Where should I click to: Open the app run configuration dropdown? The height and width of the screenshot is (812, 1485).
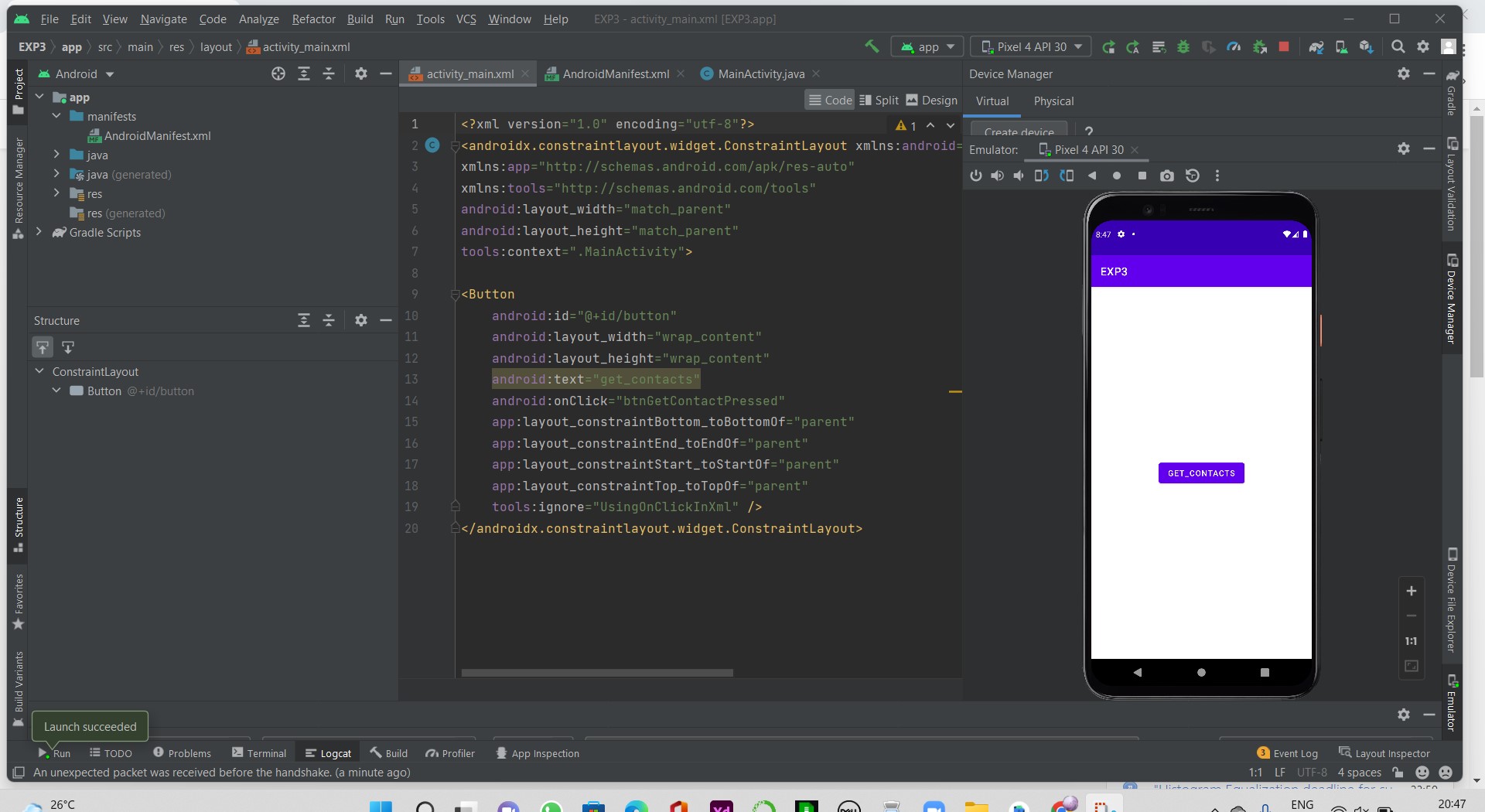[926, 46]
